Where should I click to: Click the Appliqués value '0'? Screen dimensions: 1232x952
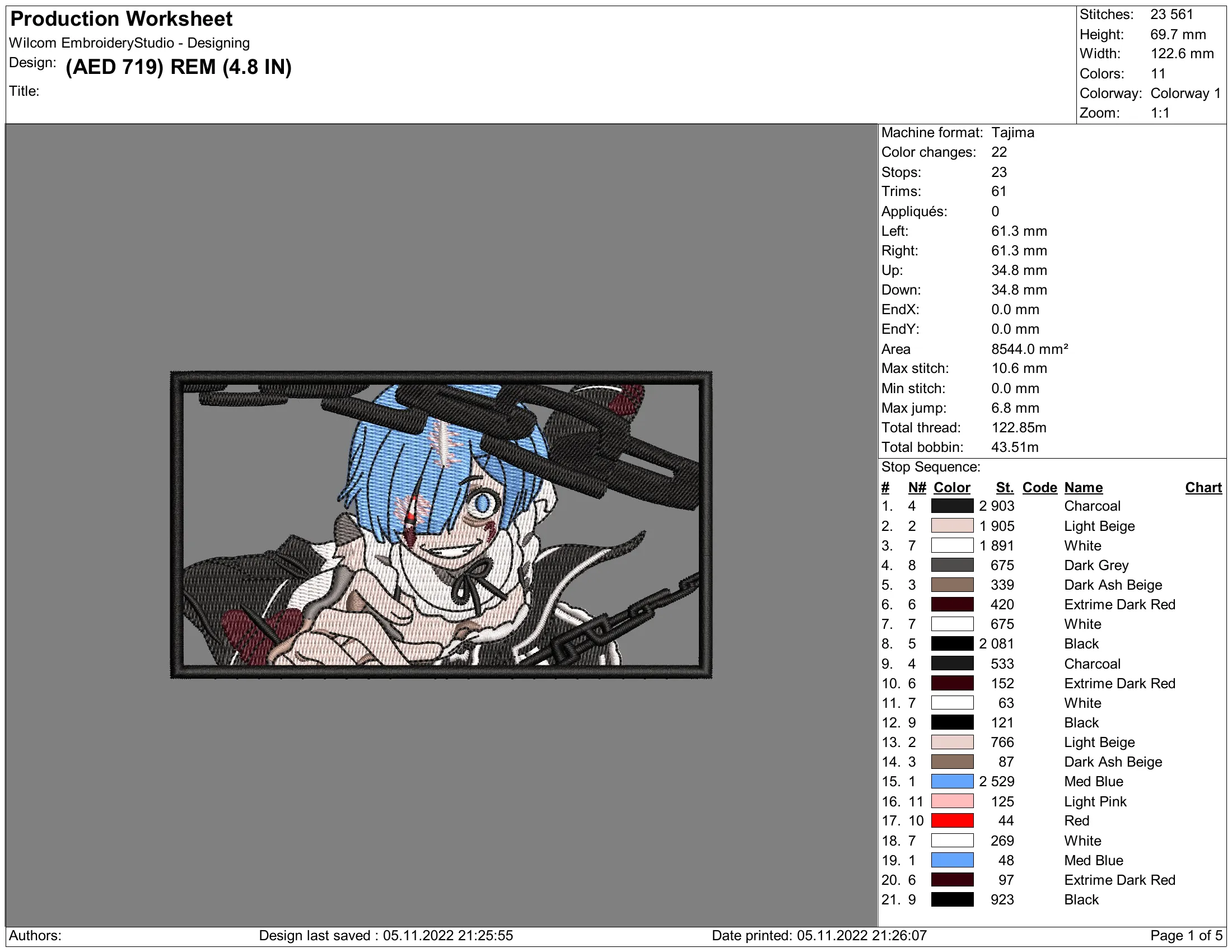995,212
